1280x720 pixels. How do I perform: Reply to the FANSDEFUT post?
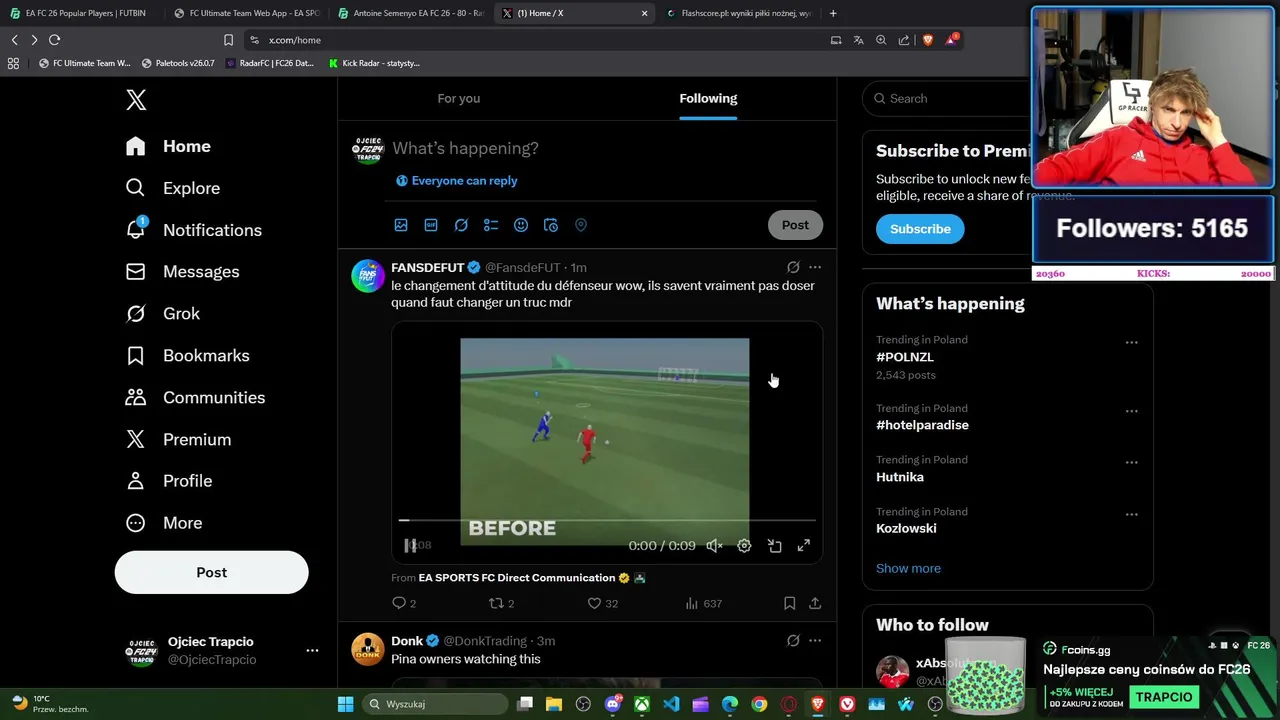404,603
